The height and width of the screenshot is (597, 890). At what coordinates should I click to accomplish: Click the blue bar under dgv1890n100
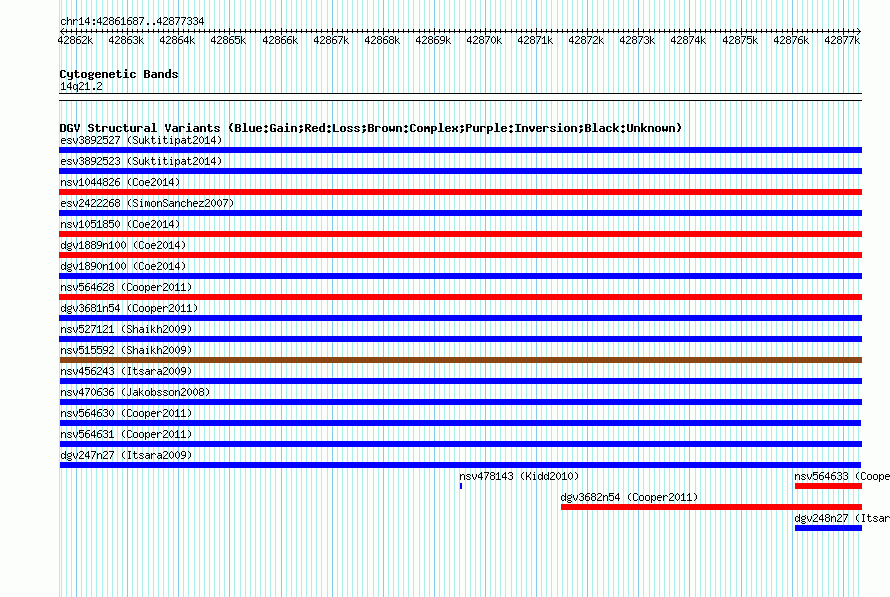click(x=460, y=276)
